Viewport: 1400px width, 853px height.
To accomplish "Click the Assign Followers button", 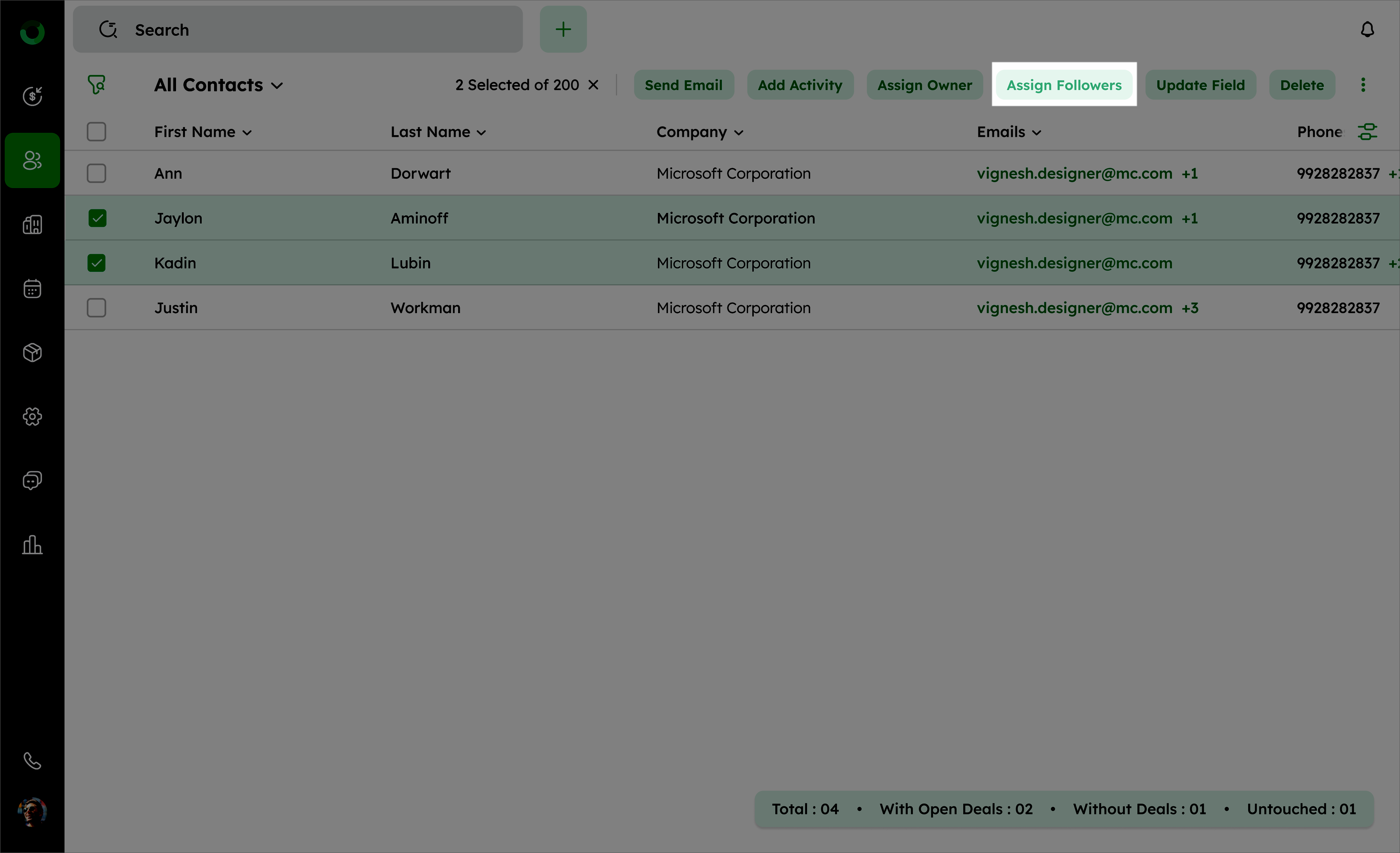I will tap(1064, 85).
